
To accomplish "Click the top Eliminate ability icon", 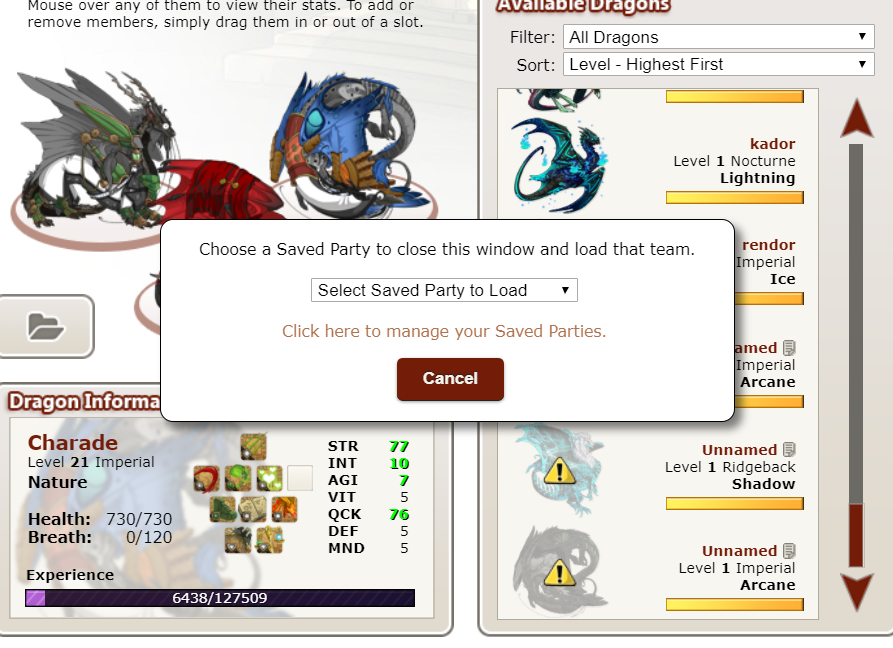I will click(253, 447).
